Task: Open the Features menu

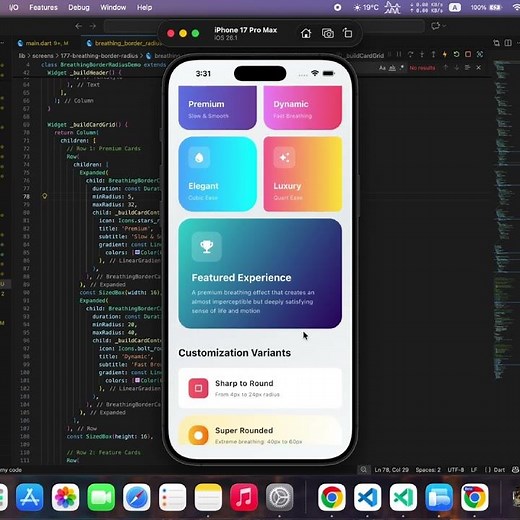Action: [x=43, y=7]
